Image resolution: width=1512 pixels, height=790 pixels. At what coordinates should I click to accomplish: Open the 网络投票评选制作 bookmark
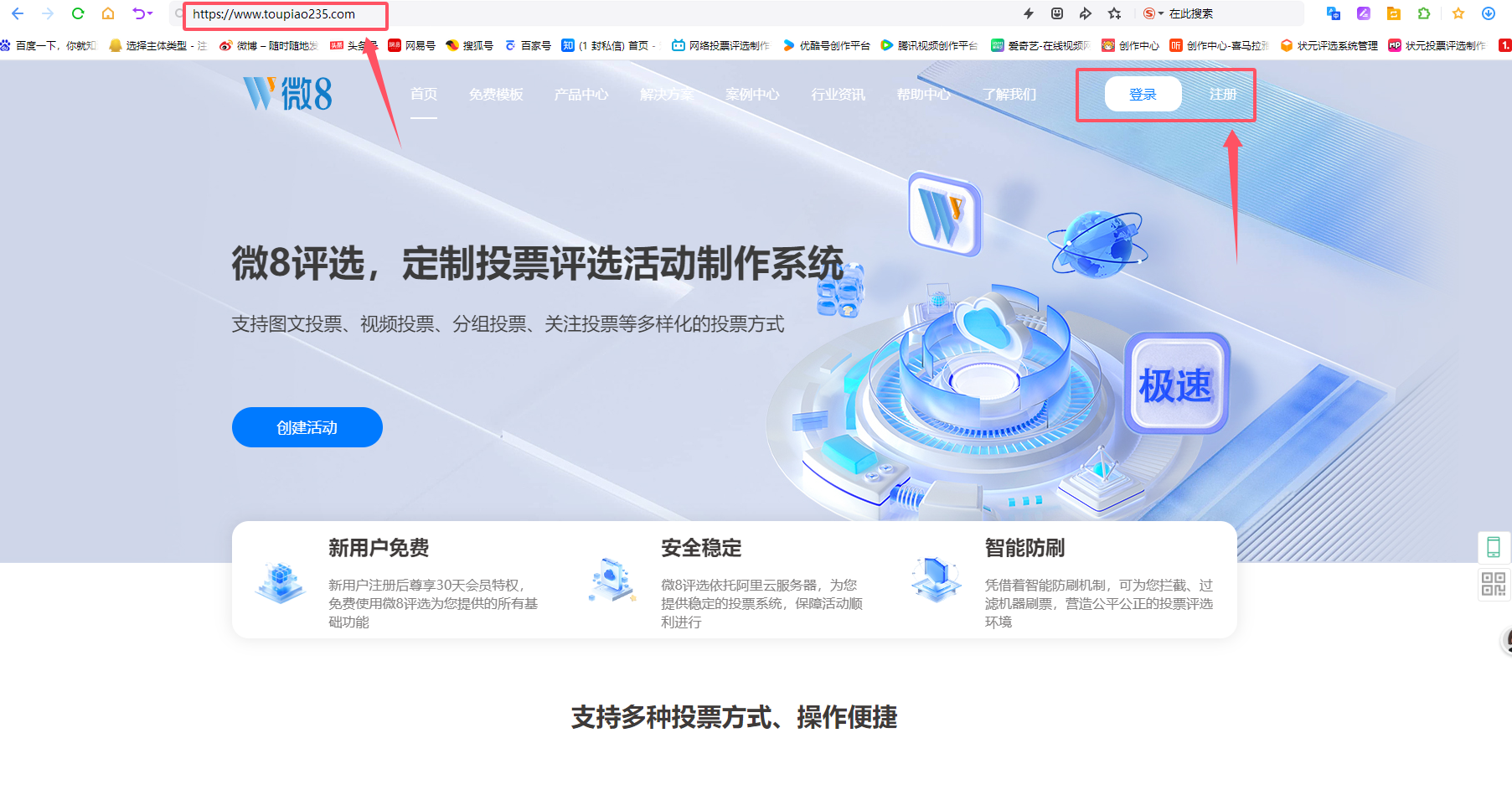(720, 45)
